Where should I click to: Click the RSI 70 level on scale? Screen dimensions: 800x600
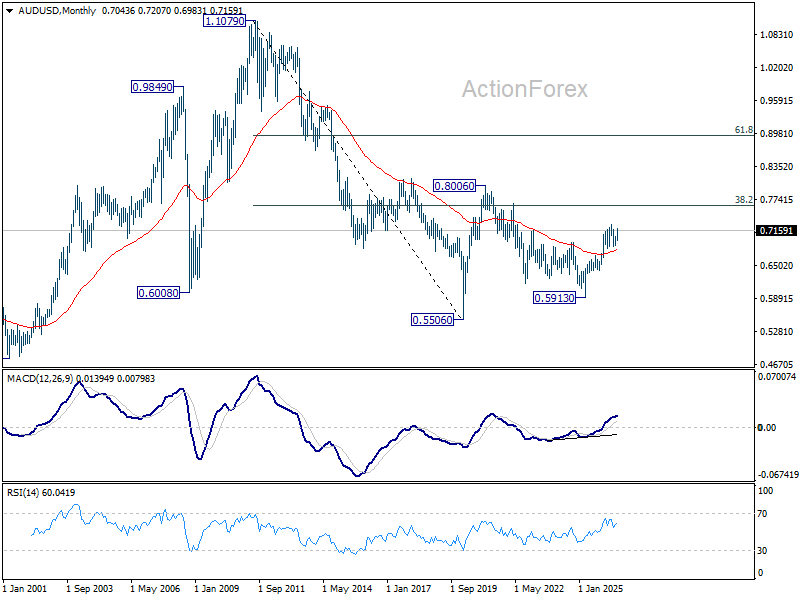click(762, 514)
